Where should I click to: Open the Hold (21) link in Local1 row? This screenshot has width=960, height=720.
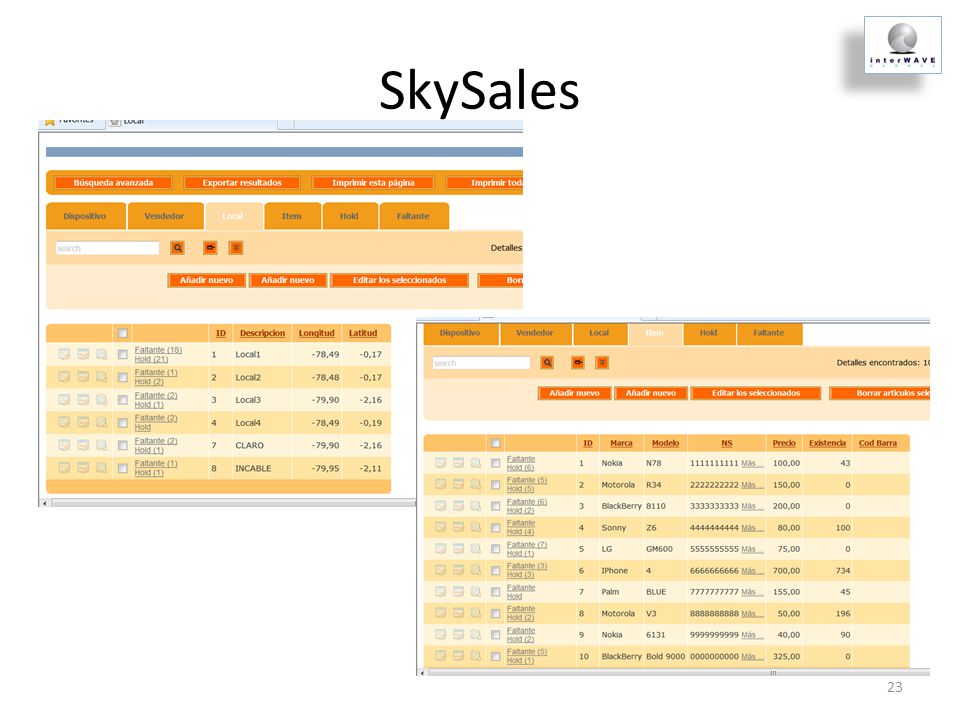point(151,359)
